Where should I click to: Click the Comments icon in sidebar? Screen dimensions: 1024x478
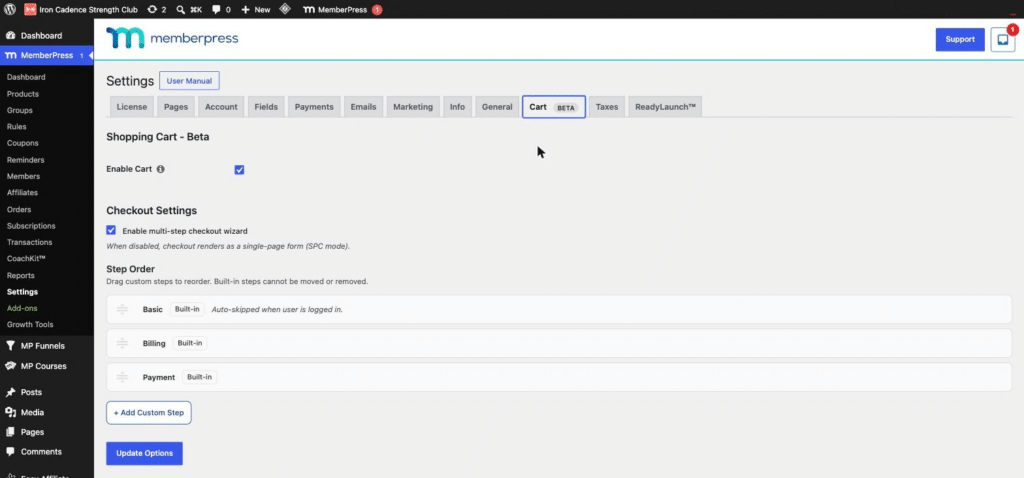[x=10, y=451]
